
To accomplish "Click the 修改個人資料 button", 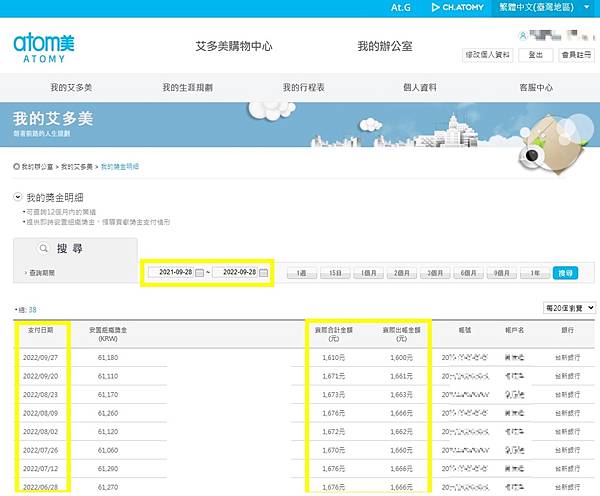I will click(x=488, y=55).
